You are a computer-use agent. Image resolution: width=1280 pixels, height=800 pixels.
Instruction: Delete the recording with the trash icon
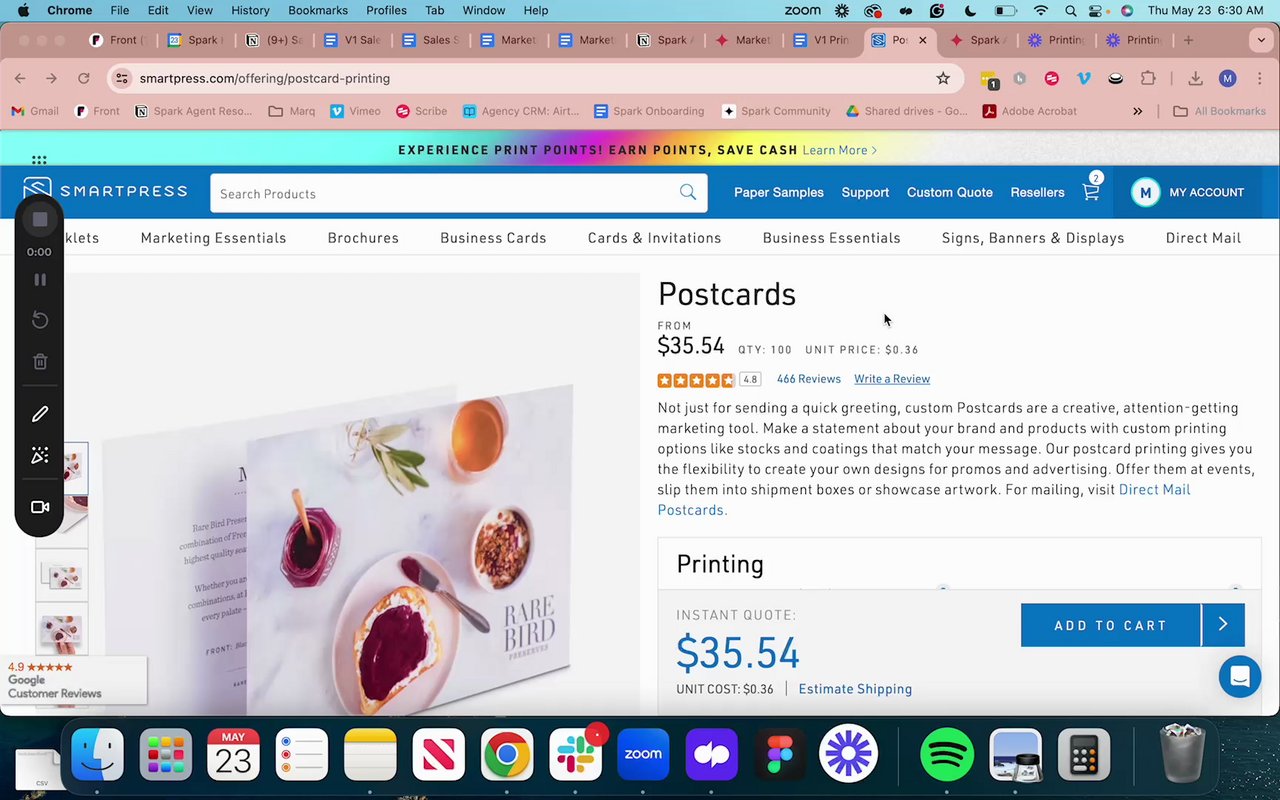pyautogui.click(x=40, y=362)
